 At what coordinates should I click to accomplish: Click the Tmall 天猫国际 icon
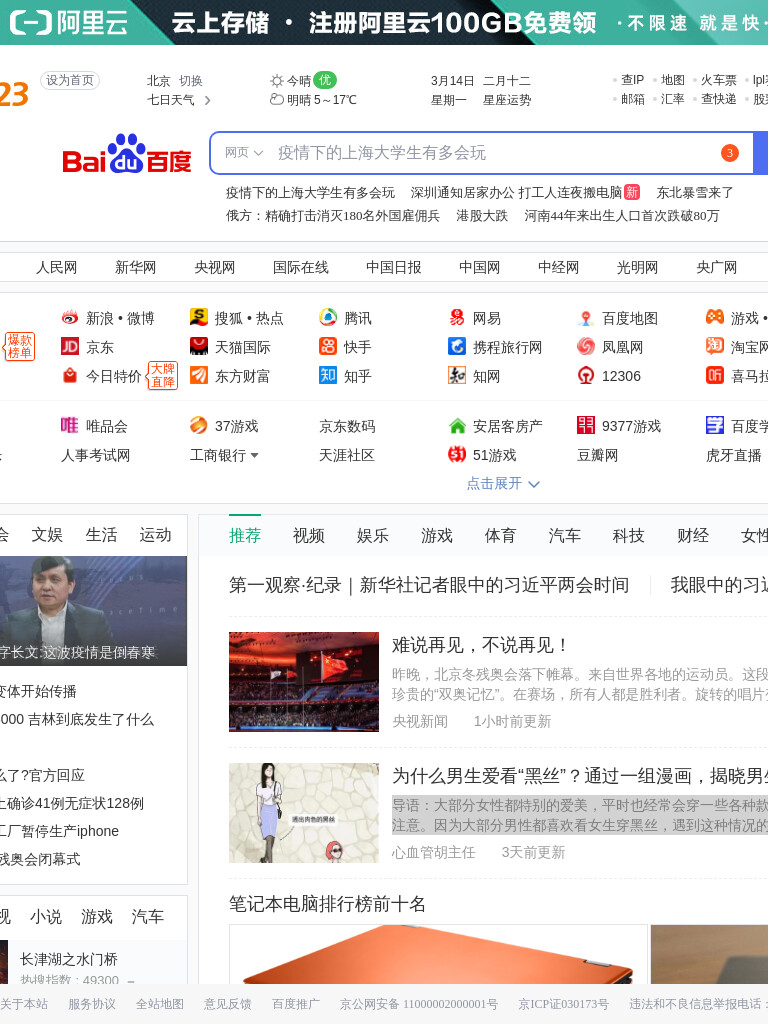[x=199, y=347]
